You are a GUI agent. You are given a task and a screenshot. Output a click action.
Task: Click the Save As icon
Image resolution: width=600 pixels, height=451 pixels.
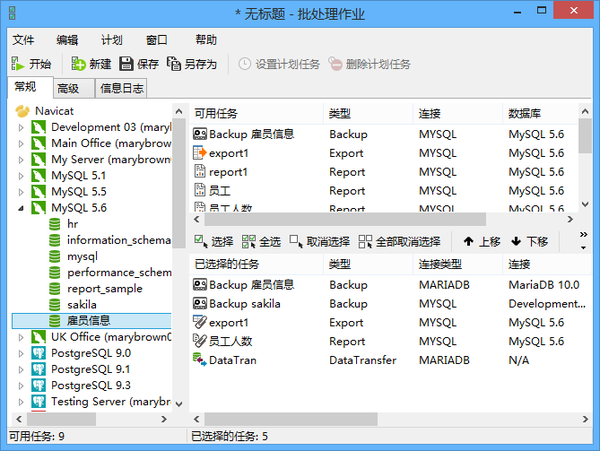(174, 63)
